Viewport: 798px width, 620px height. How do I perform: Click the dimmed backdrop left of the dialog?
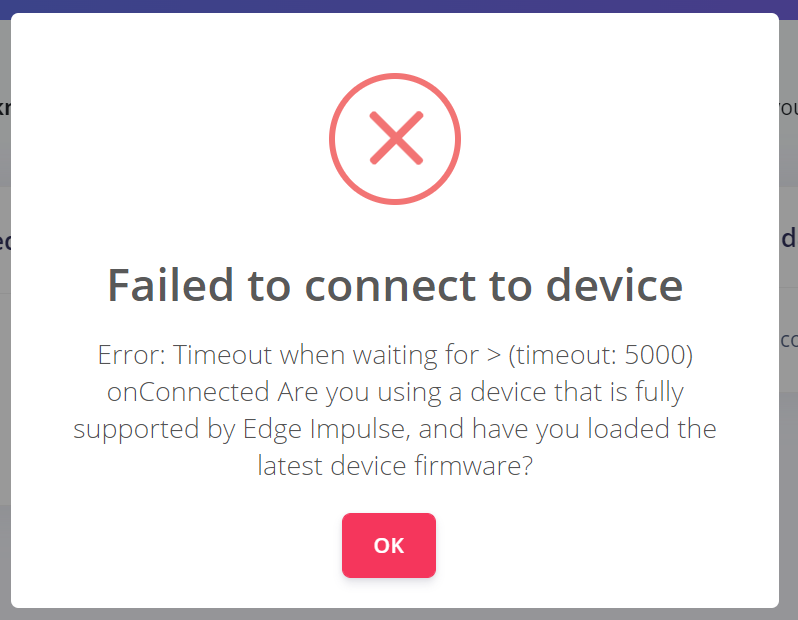pos(4,400)
